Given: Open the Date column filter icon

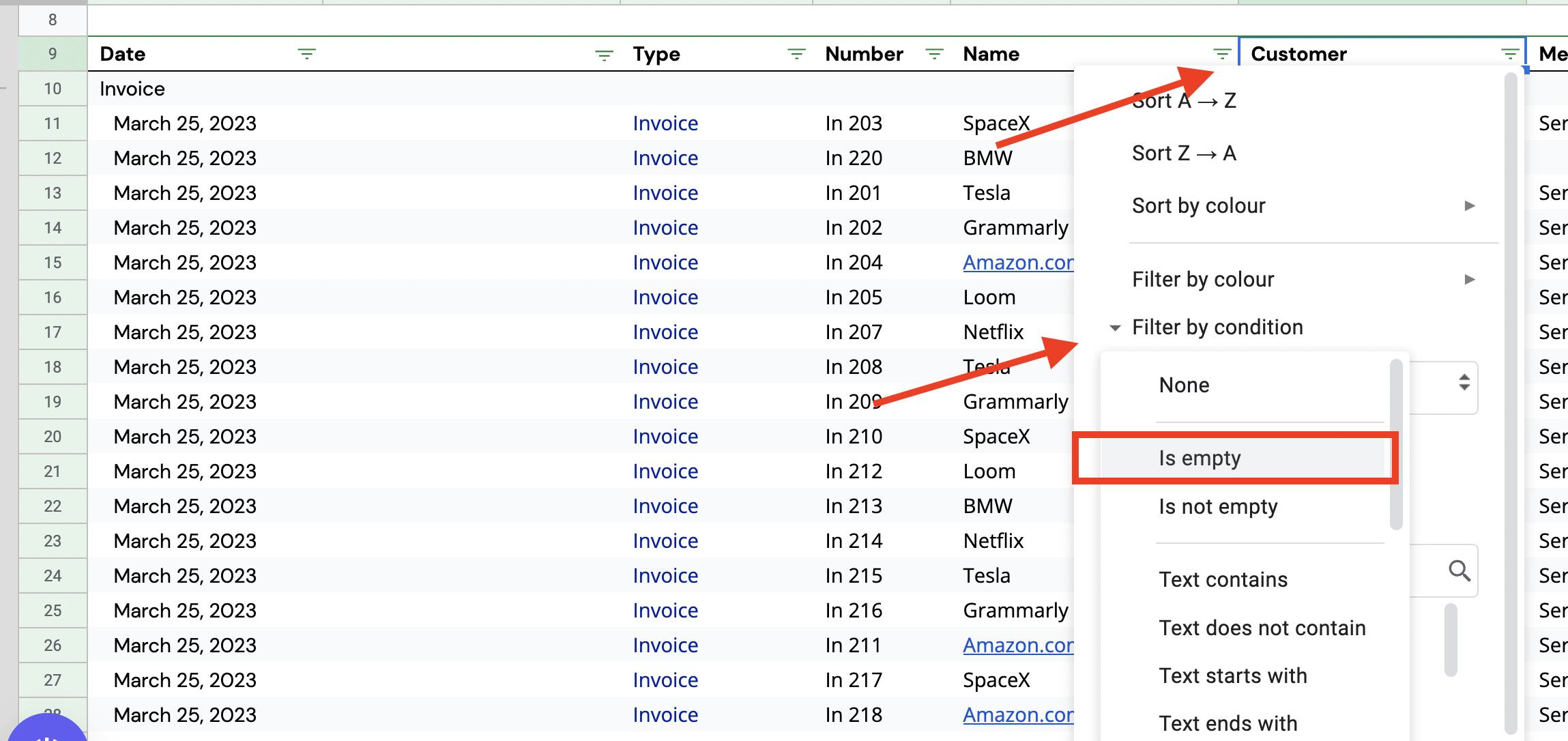Looking at the screenshot, I should 306,54.
